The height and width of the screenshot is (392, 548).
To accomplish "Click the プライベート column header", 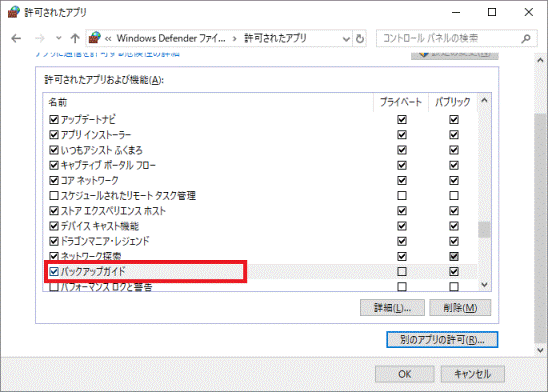I will 401,102.
